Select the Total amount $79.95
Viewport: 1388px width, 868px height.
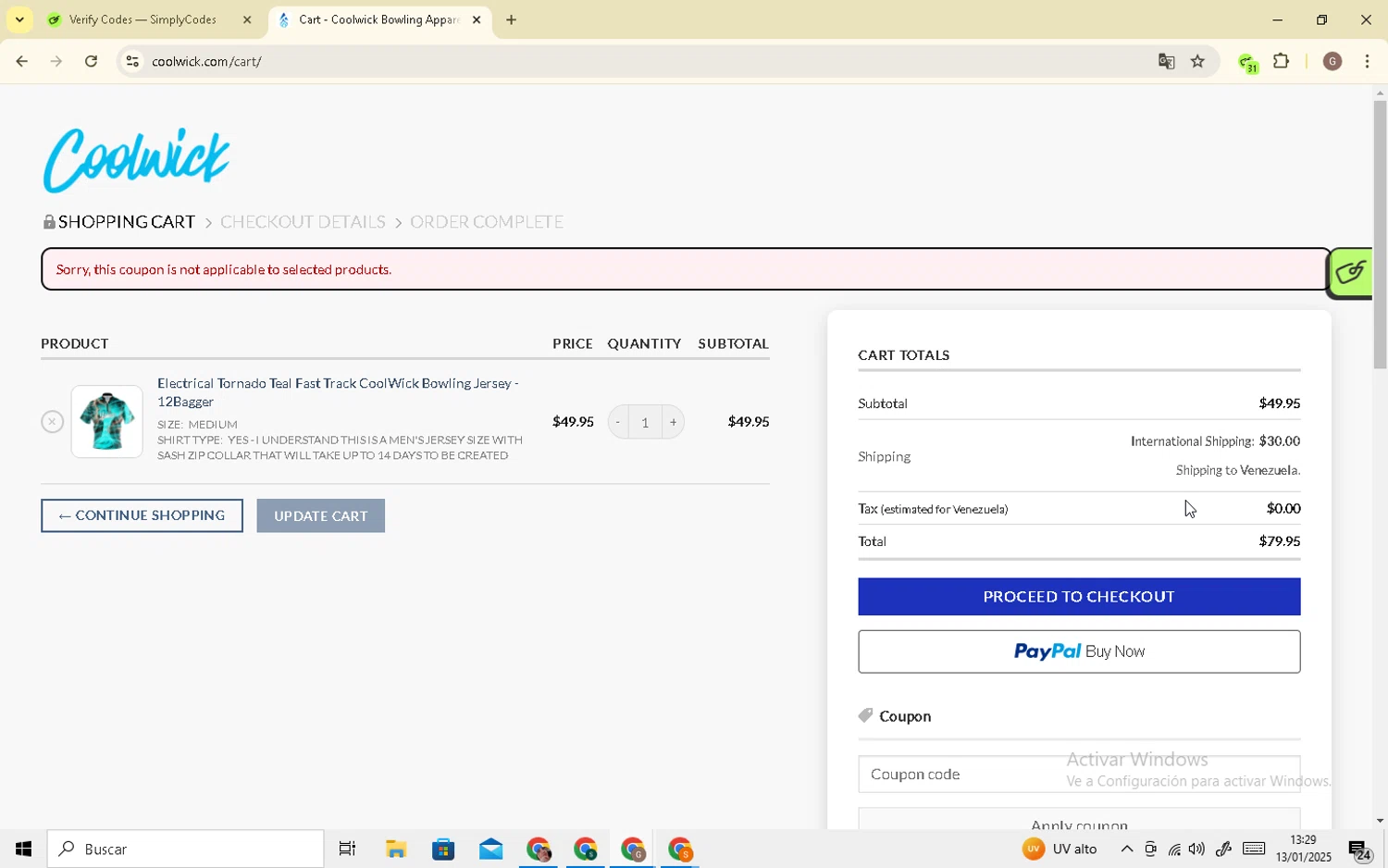click(1280, 541)
